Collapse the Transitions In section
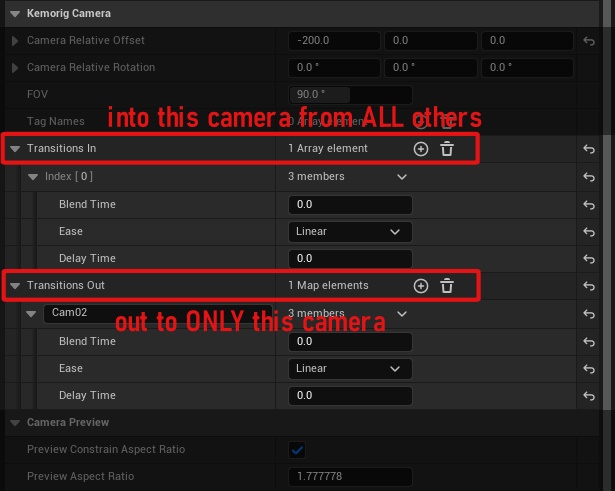Viewport: 615px width, 491px height. tap(15, 148)
